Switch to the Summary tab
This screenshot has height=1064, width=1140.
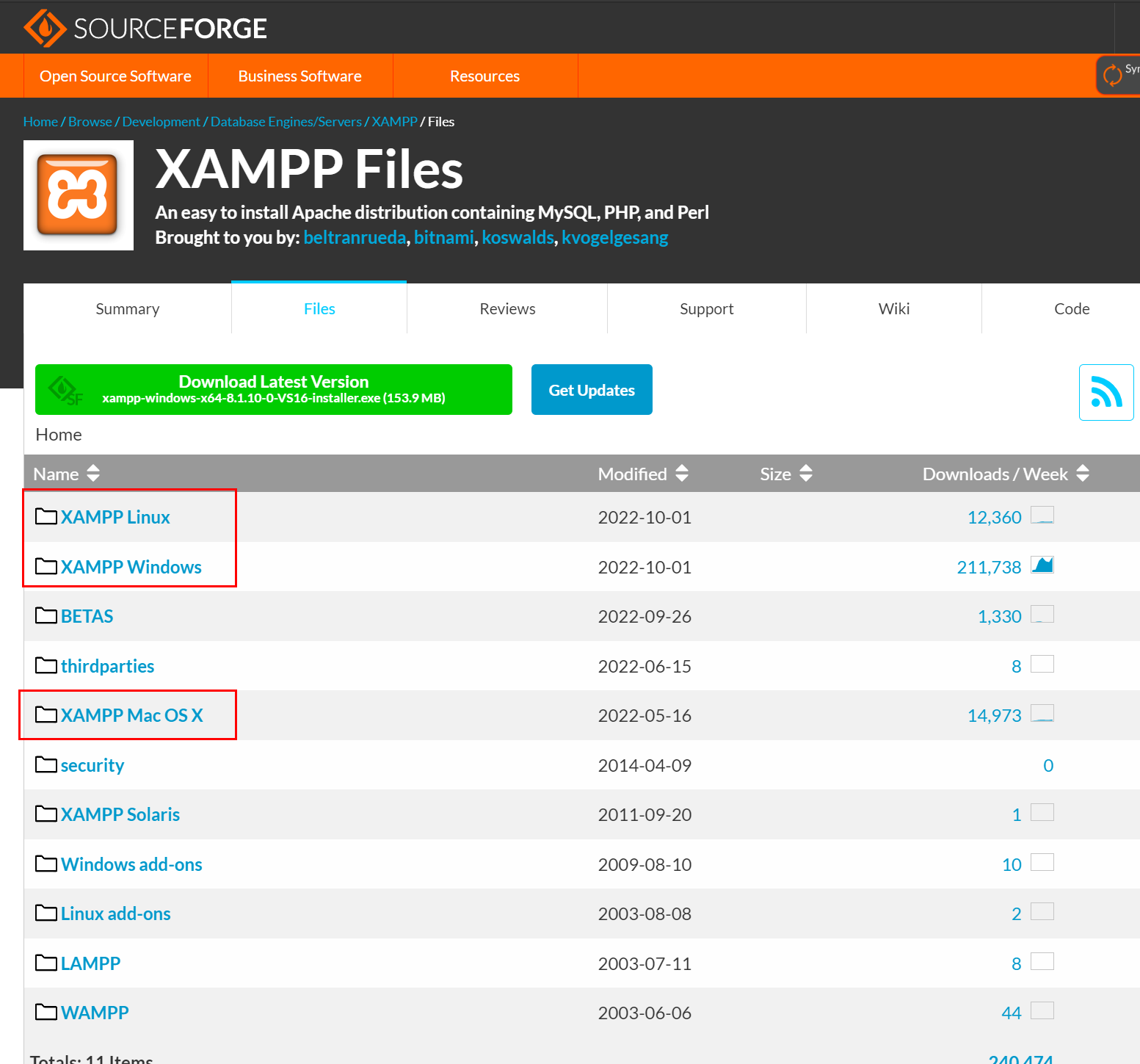coord(128,308)
